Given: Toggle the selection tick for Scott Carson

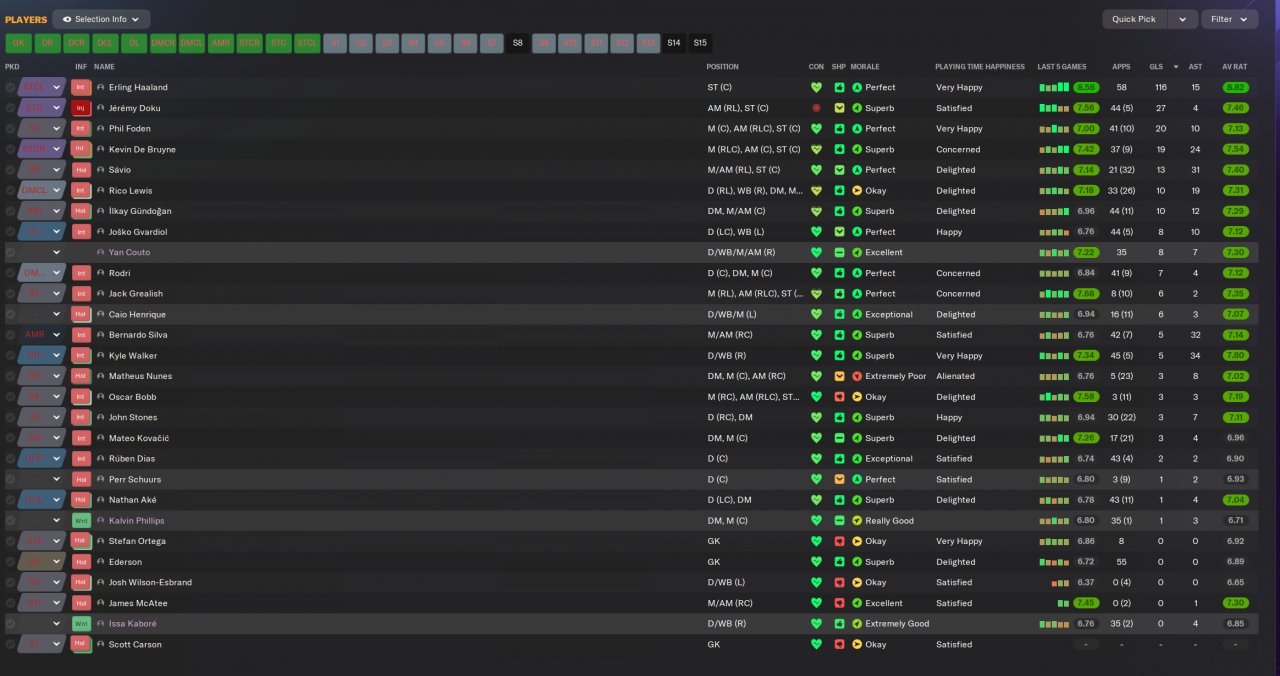Looking at the screenshot, I should (x=10, y=644).
